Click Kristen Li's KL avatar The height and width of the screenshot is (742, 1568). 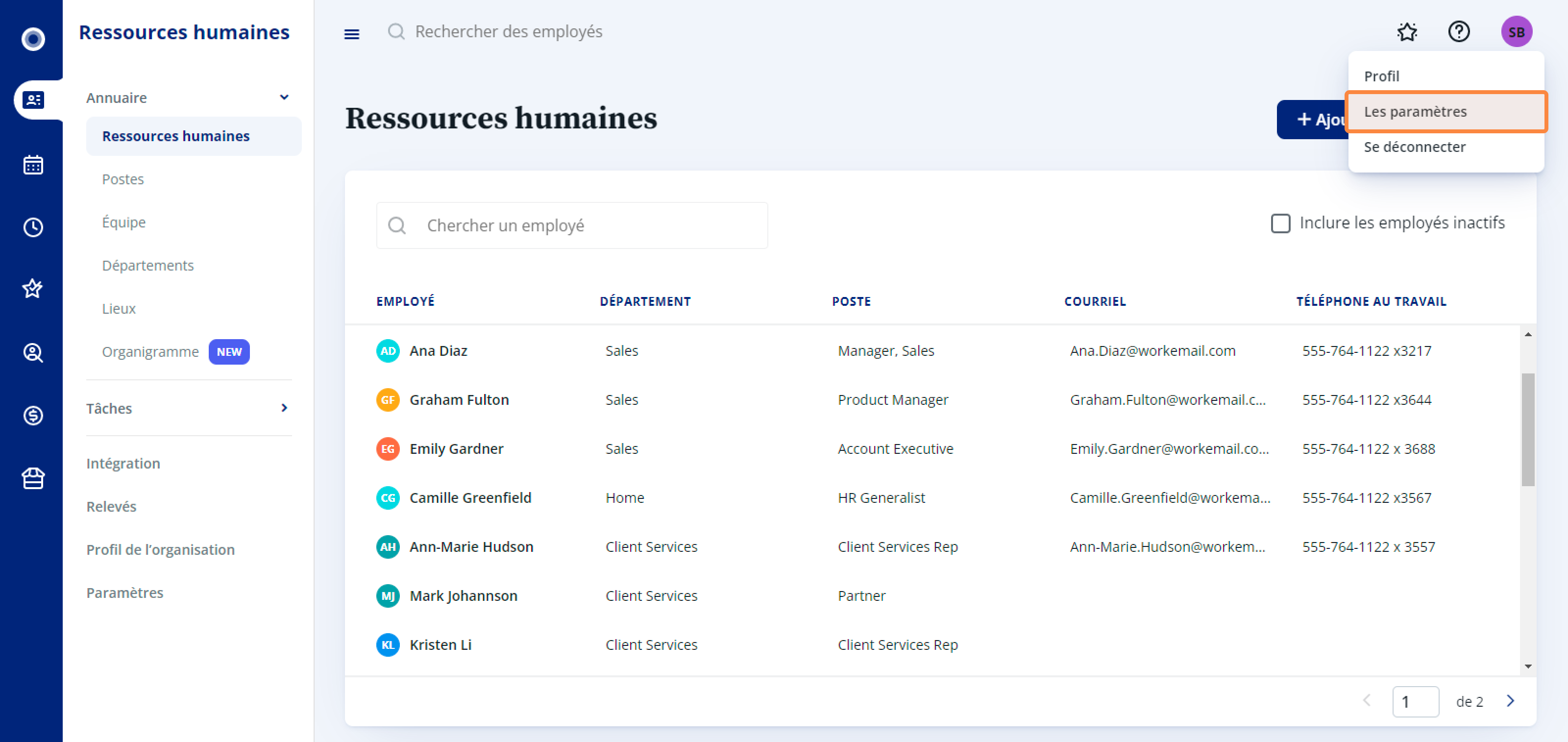(x=388, y=644)
